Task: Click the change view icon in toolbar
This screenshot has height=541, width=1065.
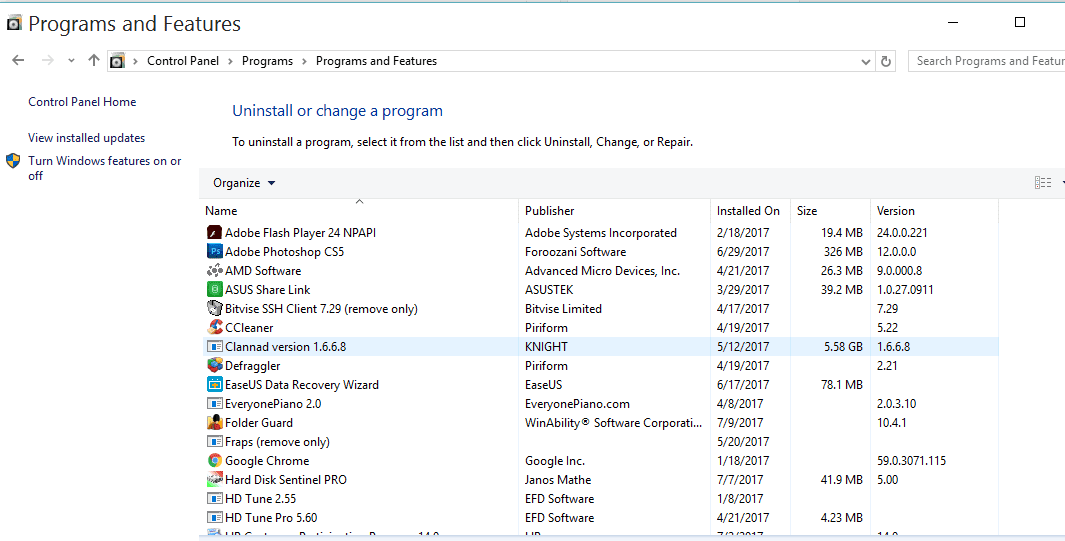Action: (x=1043, y=183)
